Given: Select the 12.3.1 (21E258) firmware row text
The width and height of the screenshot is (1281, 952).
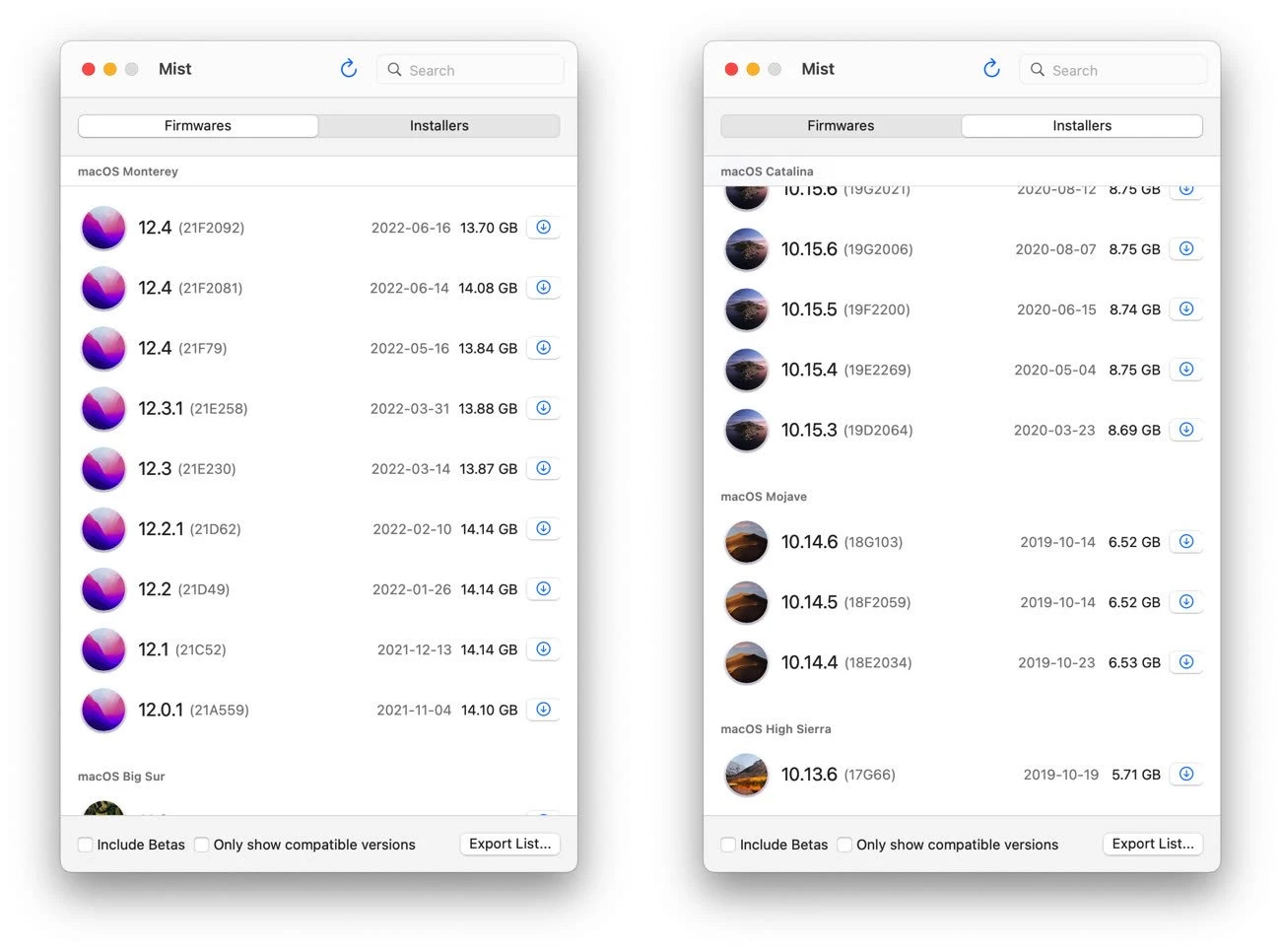Looking at the screenshot, I should [x=193, y=408].
